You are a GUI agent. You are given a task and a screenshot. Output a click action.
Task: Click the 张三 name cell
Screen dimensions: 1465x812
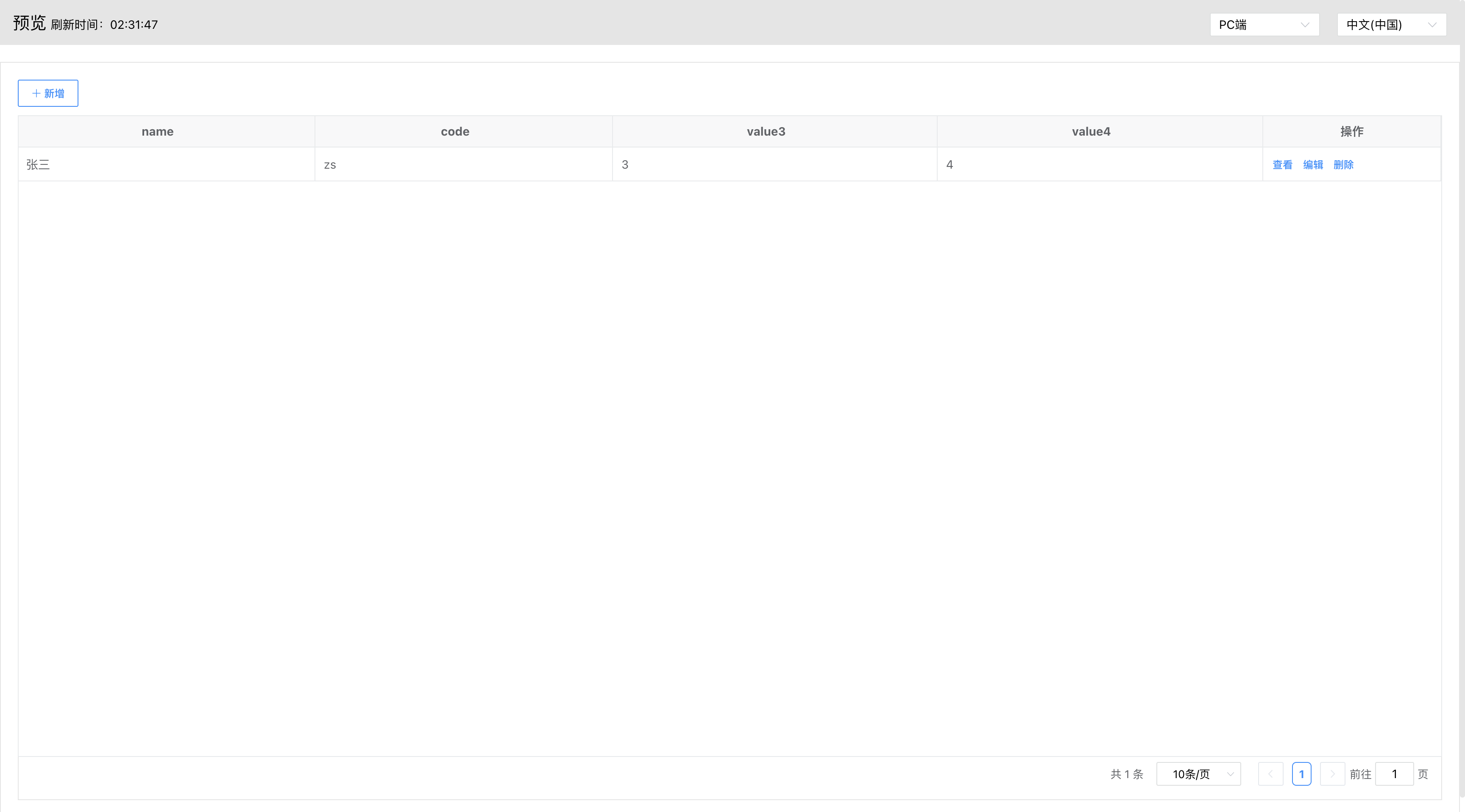point(38,165)
